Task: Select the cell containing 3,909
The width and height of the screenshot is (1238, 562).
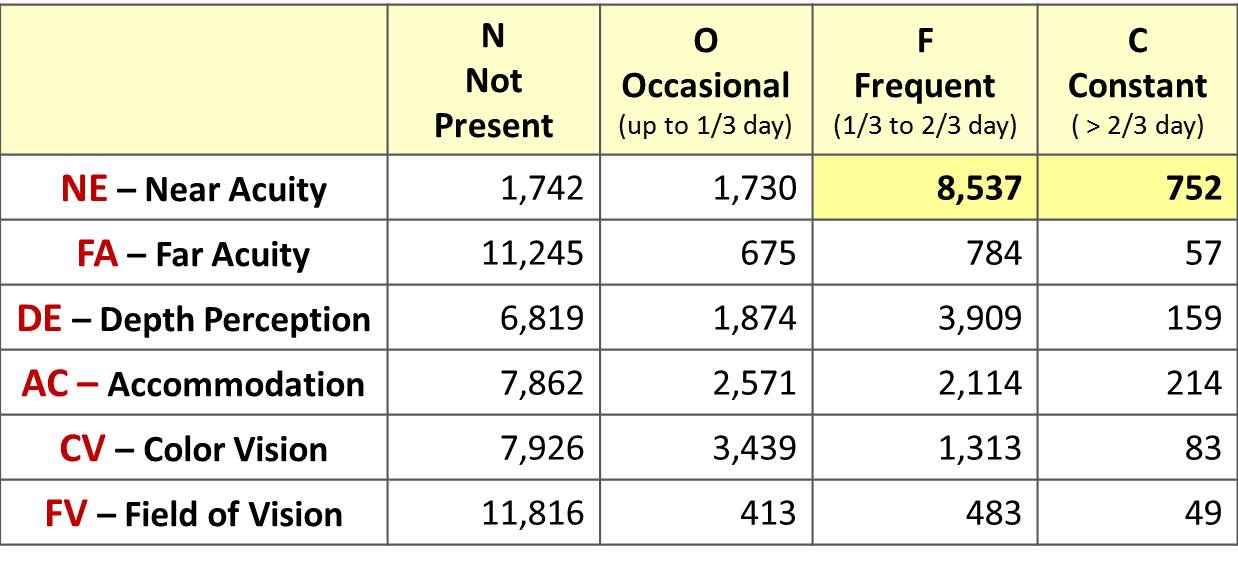Action: tap(925, 318)
